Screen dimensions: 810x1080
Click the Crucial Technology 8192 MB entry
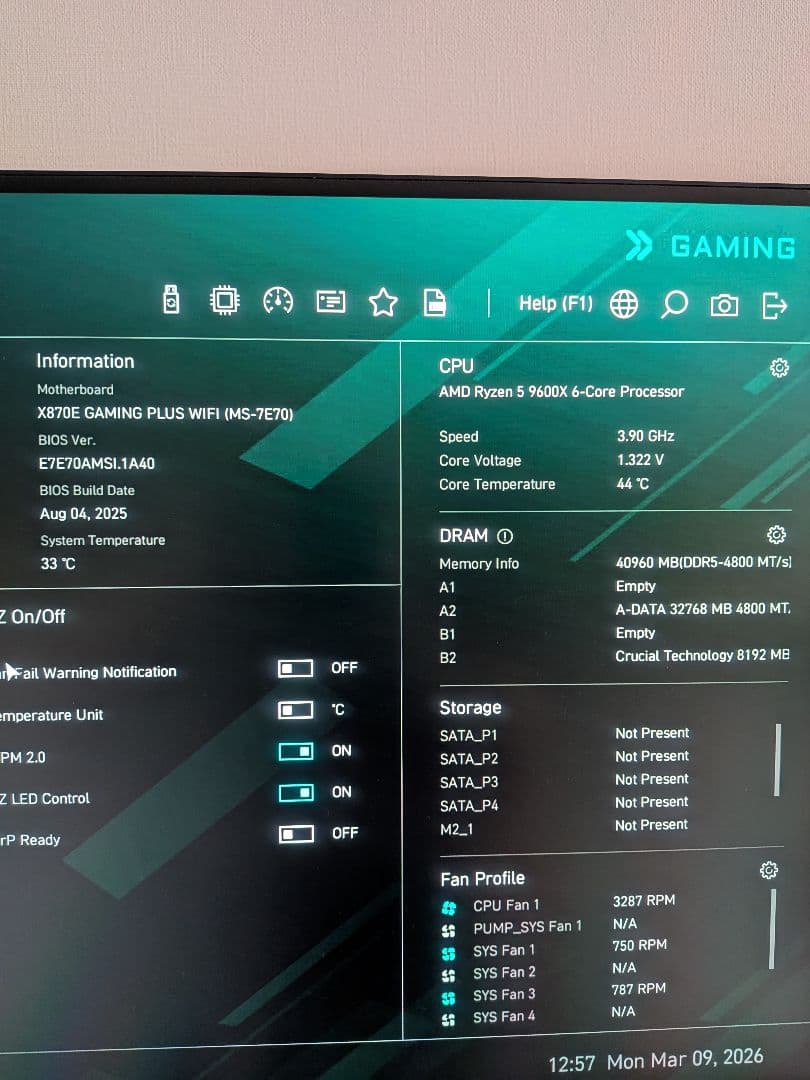coord(703,656)
